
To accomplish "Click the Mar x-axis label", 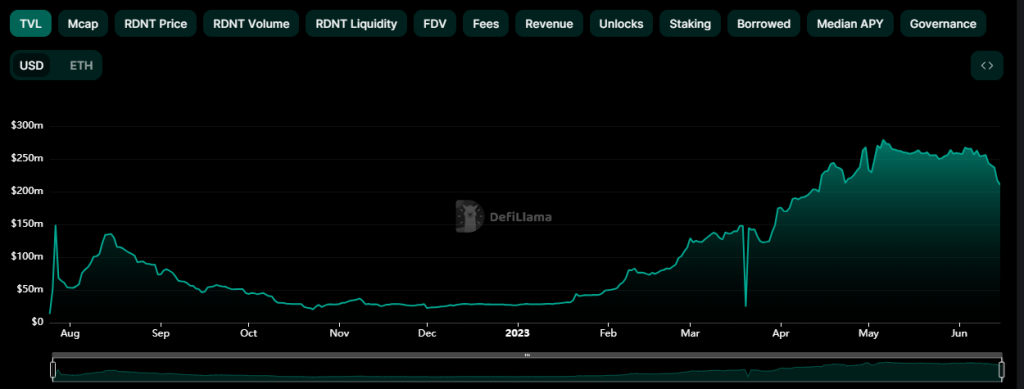I will 690,334.
